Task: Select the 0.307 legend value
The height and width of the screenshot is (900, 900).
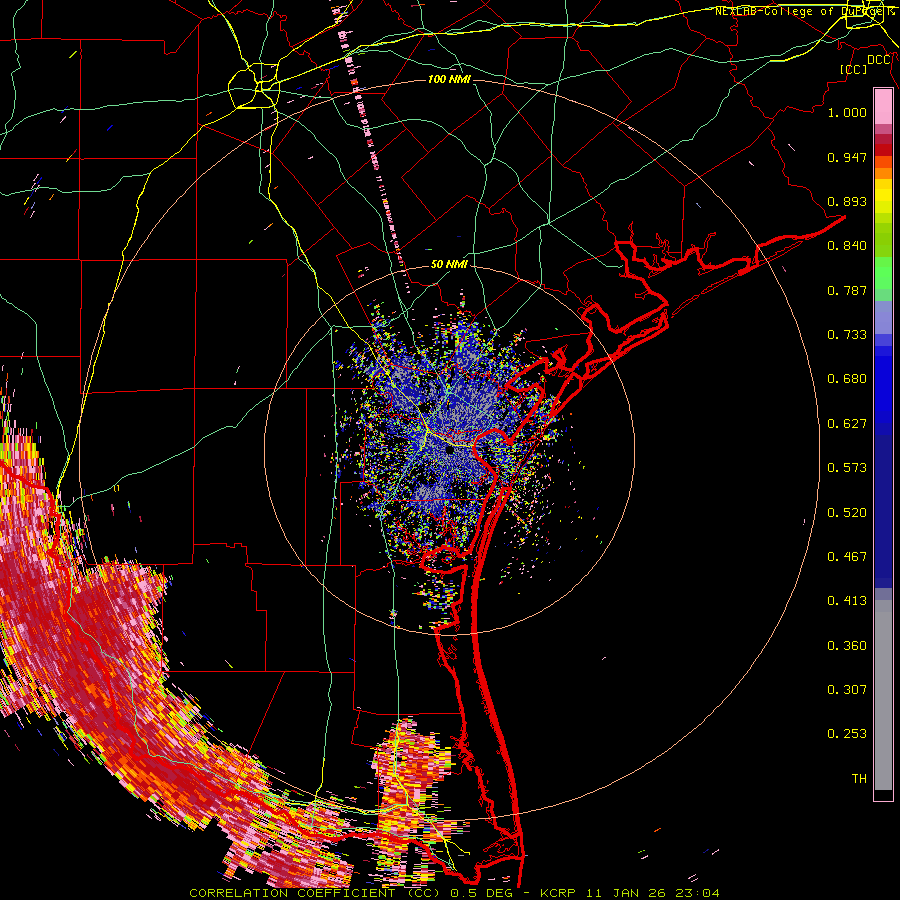Action: pos(847,690)
